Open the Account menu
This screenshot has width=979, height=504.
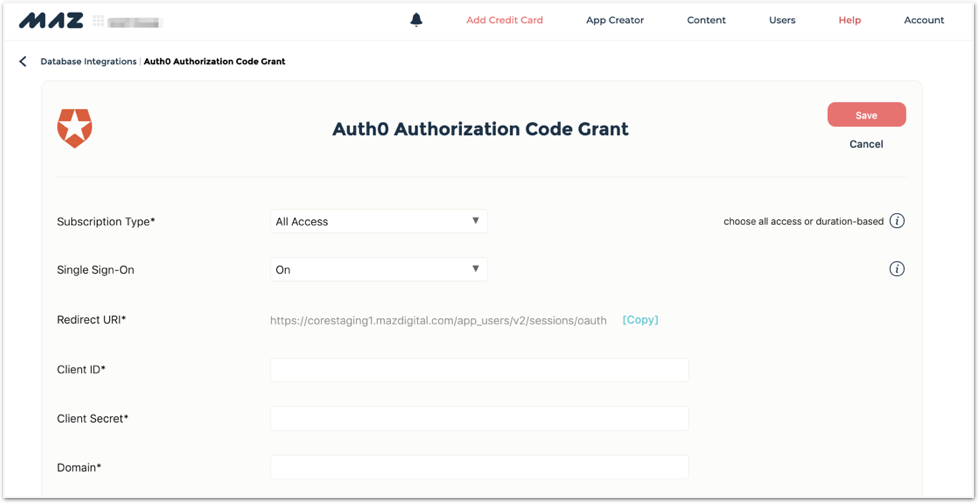coord(924,20)
